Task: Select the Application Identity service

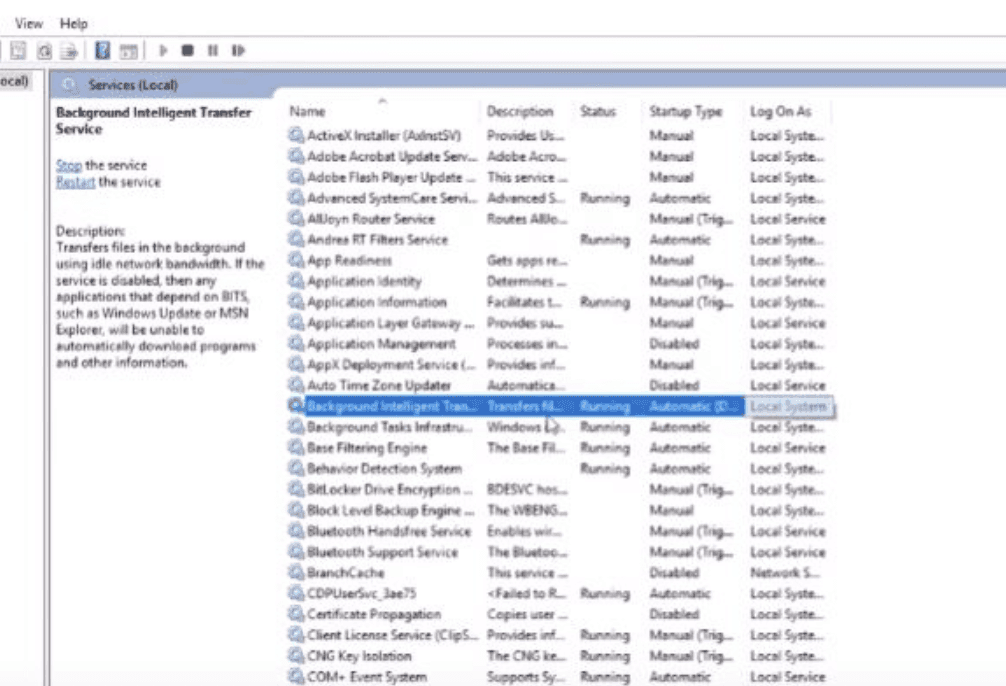Action: [x=559, y=281]
